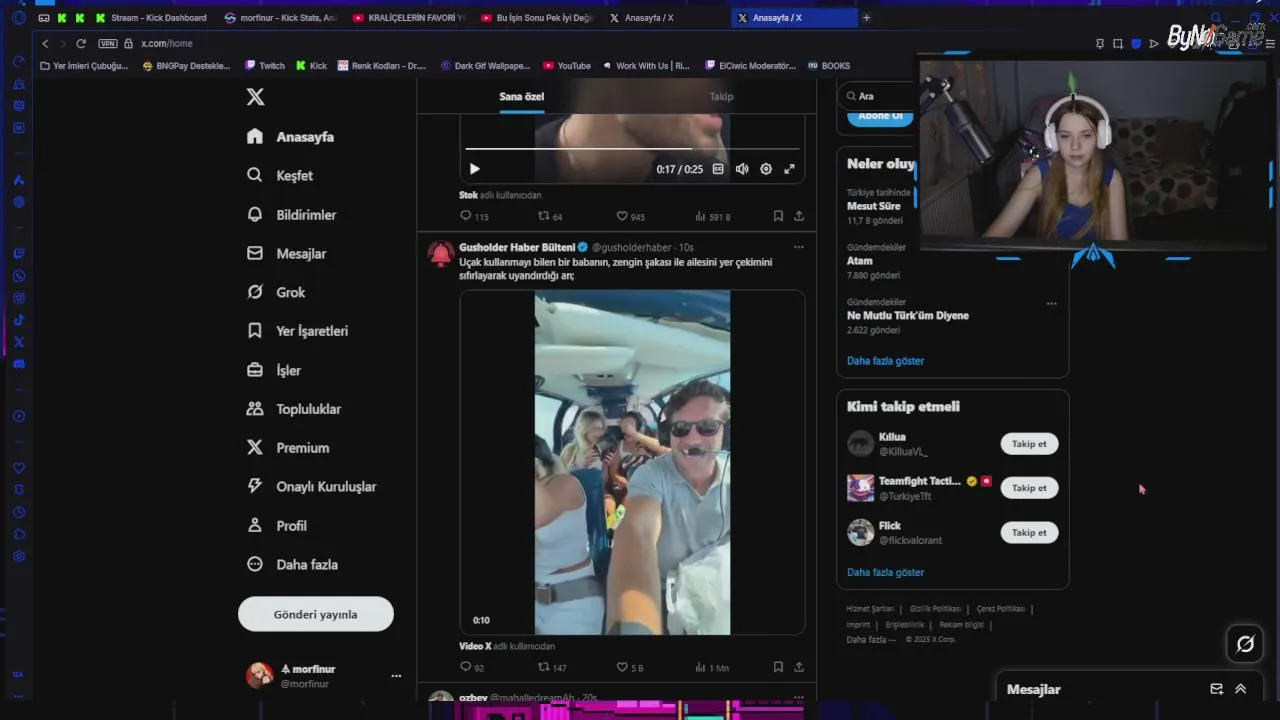Open Bildirimler notifications
Screen dimensions: 1280x720
(291, 215)
